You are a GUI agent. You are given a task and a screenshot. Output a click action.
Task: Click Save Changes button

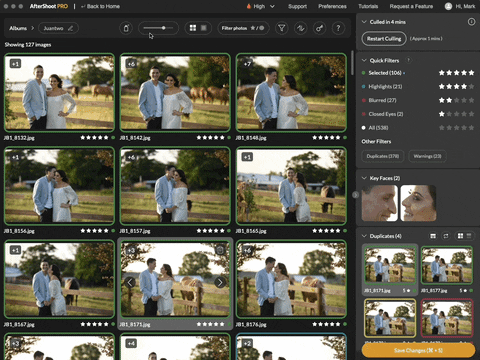pyautogui.click(x=418, y=350)
